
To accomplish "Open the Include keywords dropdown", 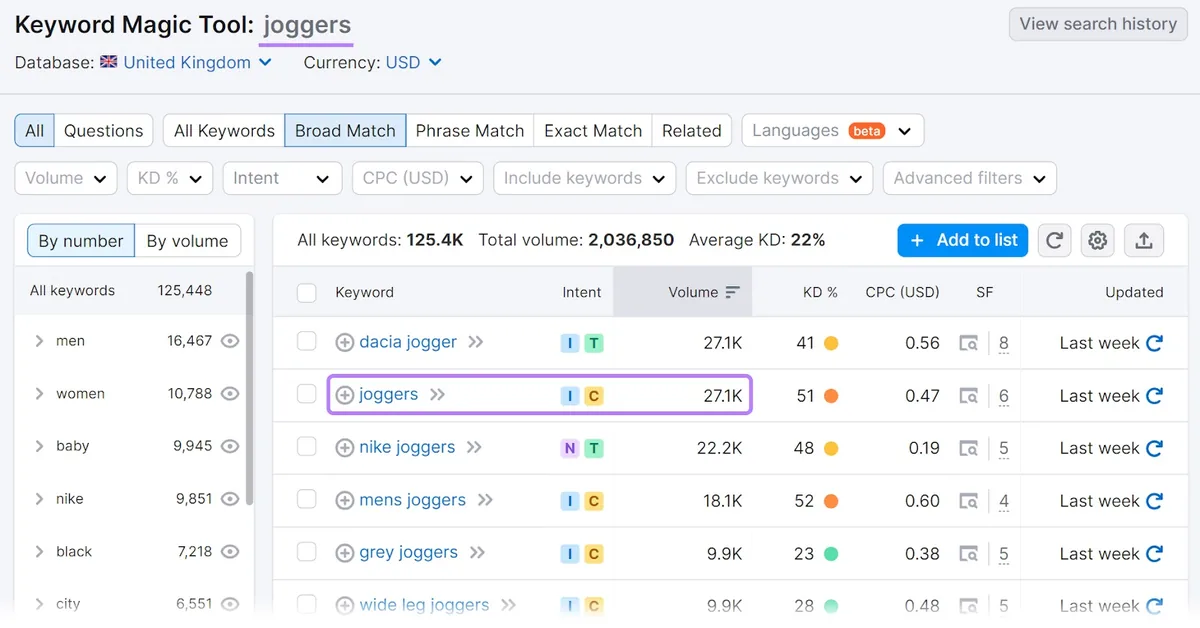I will pos(585,178).
